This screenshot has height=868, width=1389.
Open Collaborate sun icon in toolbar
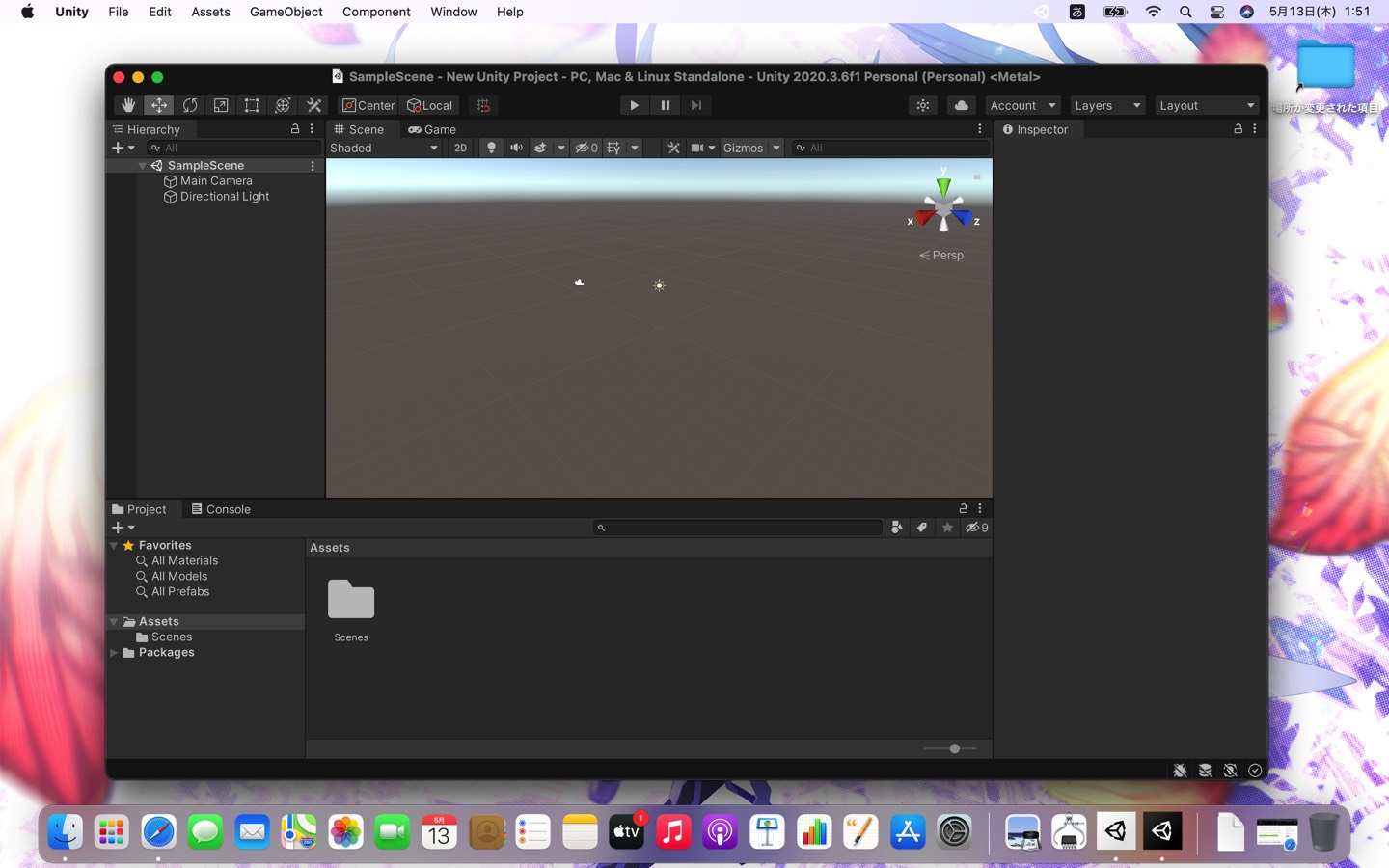coord(923,105)
